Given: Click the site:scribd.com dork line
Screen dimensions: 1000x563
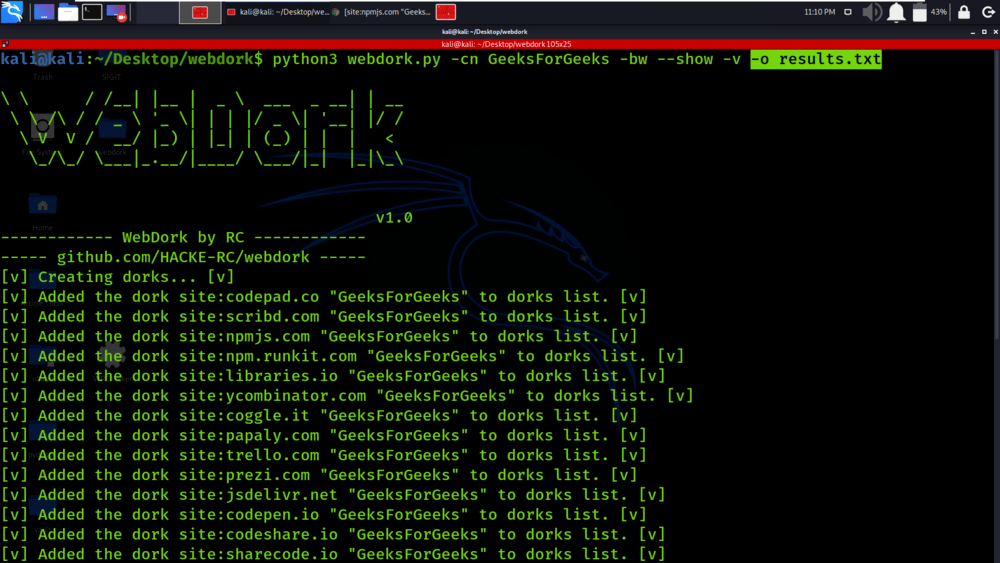Looking at the screenshot, I should (323, 316).
